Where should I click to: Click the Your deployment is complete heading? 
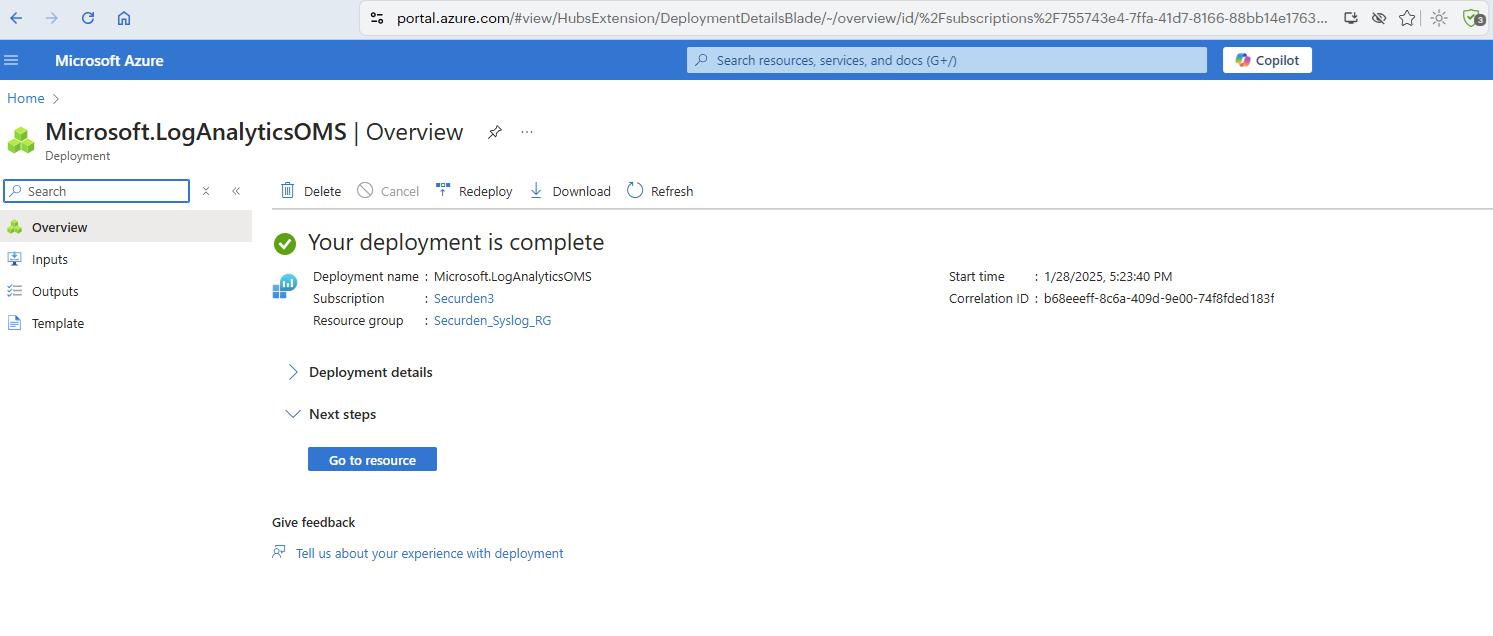tap(456, 242)
